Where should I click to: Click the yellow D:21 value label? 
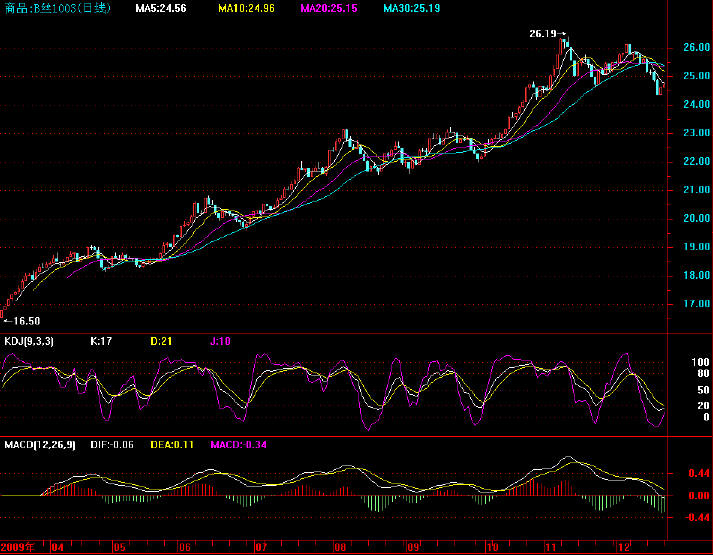coord(162,341)
